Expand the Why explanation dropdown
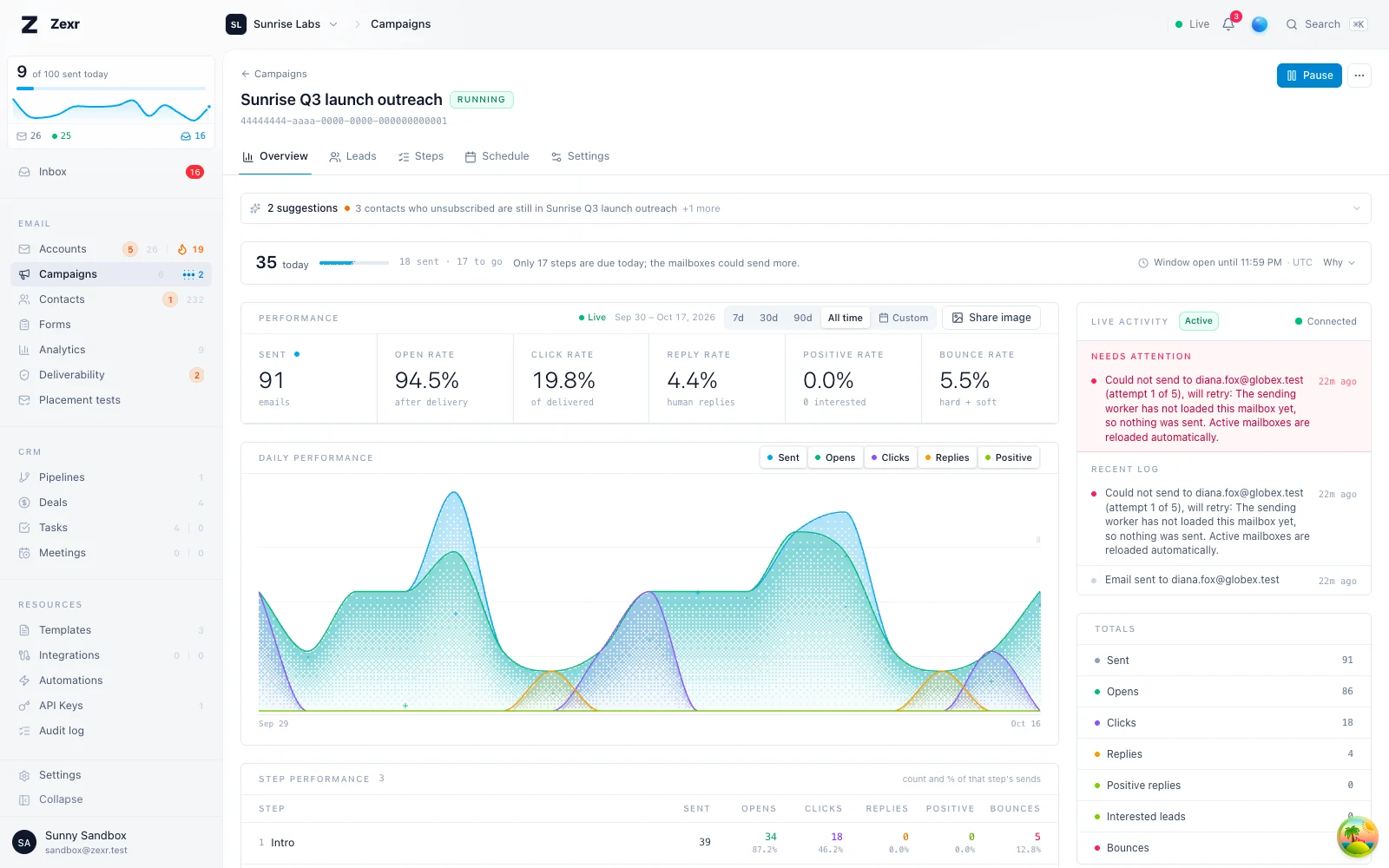The width and height of the screenshot is (1389, 868). [x=1339, y=262]
